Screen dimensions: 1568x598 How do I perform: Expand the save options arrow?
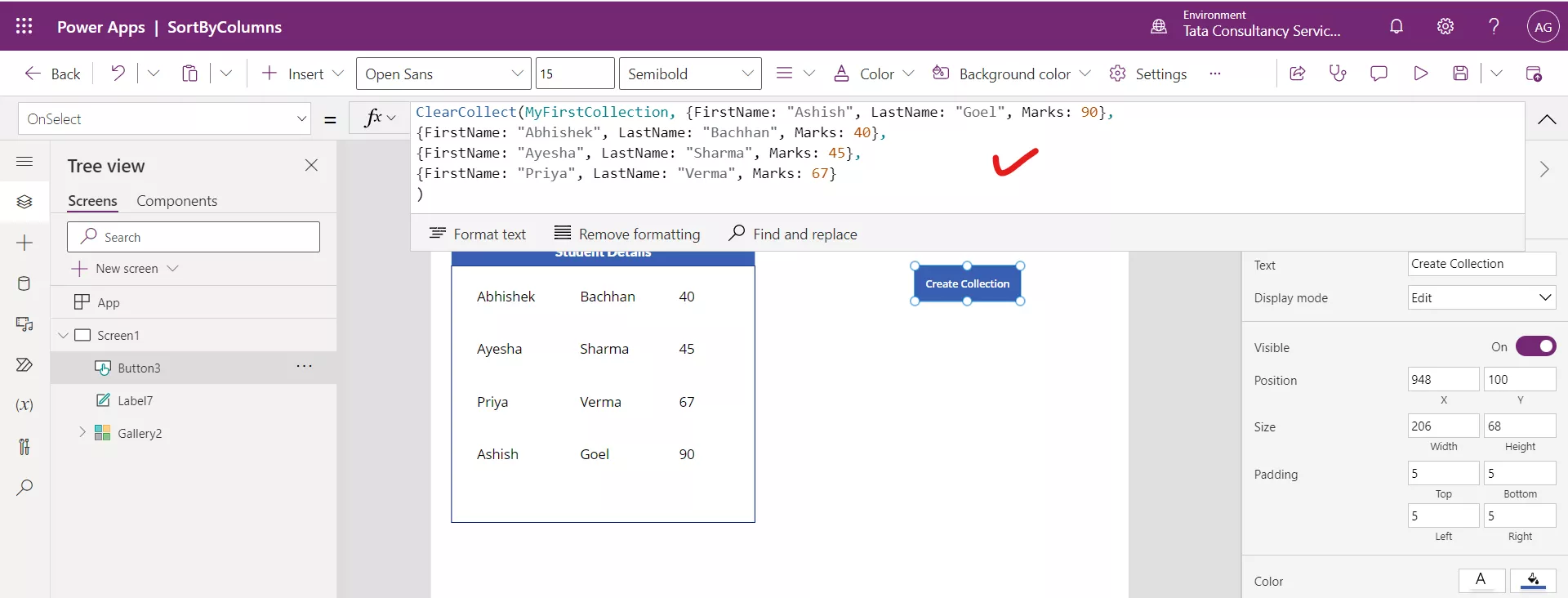1496,74
